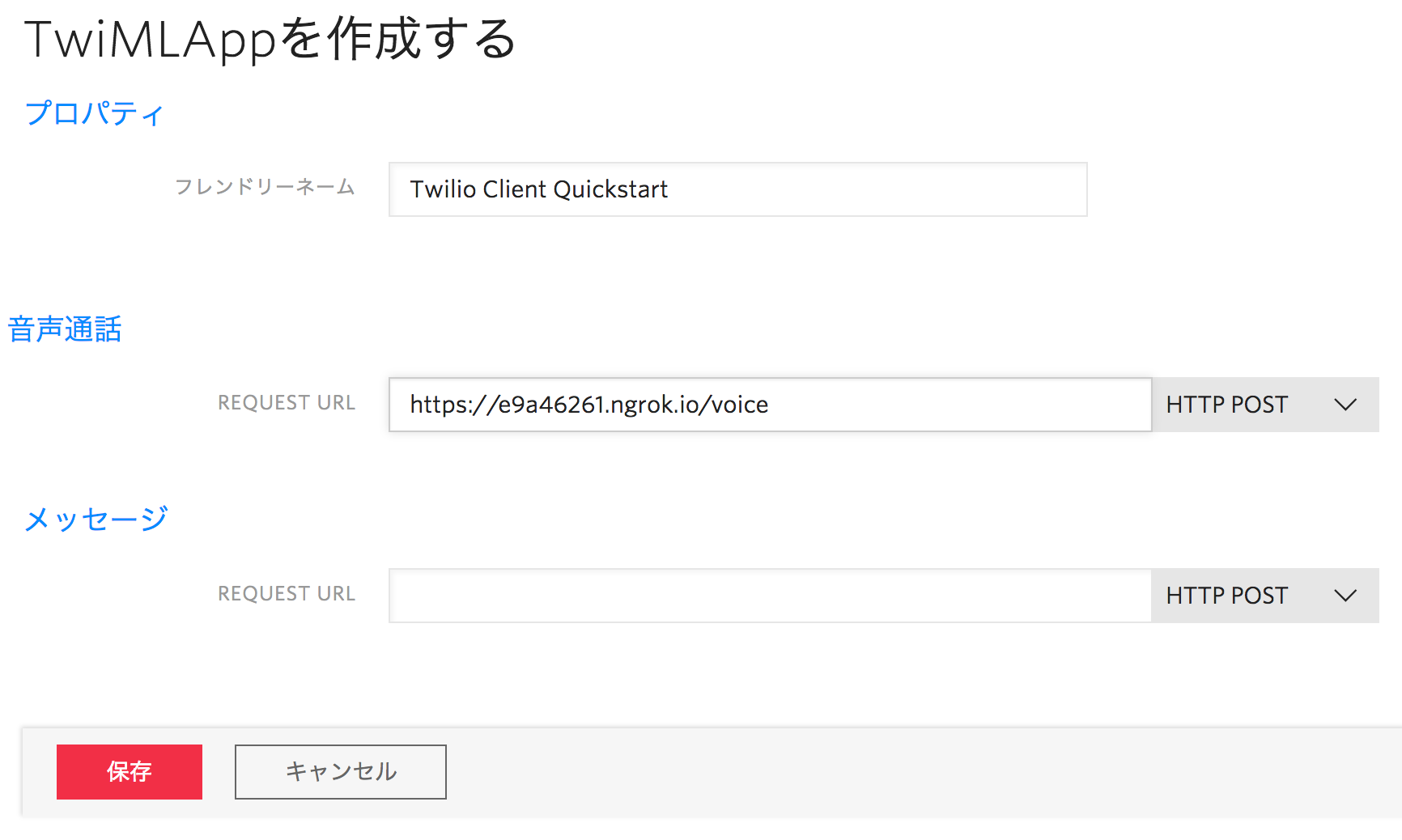Click the フレンドリーネーム label
The width and height of the screenshot is (1402, 840).
tap(266, 188)
